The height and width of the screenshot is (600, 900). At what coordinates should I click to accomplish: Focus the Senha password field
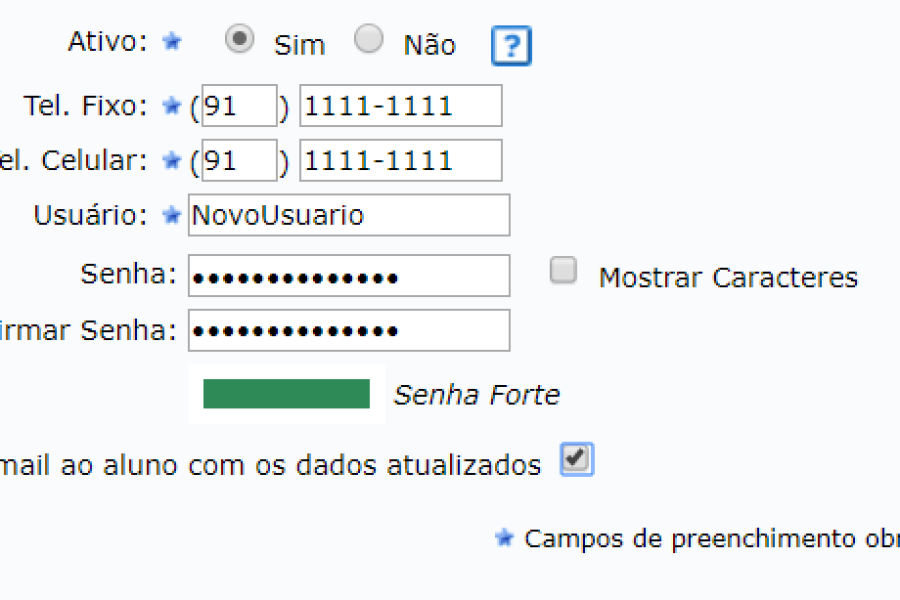point(348,276)
